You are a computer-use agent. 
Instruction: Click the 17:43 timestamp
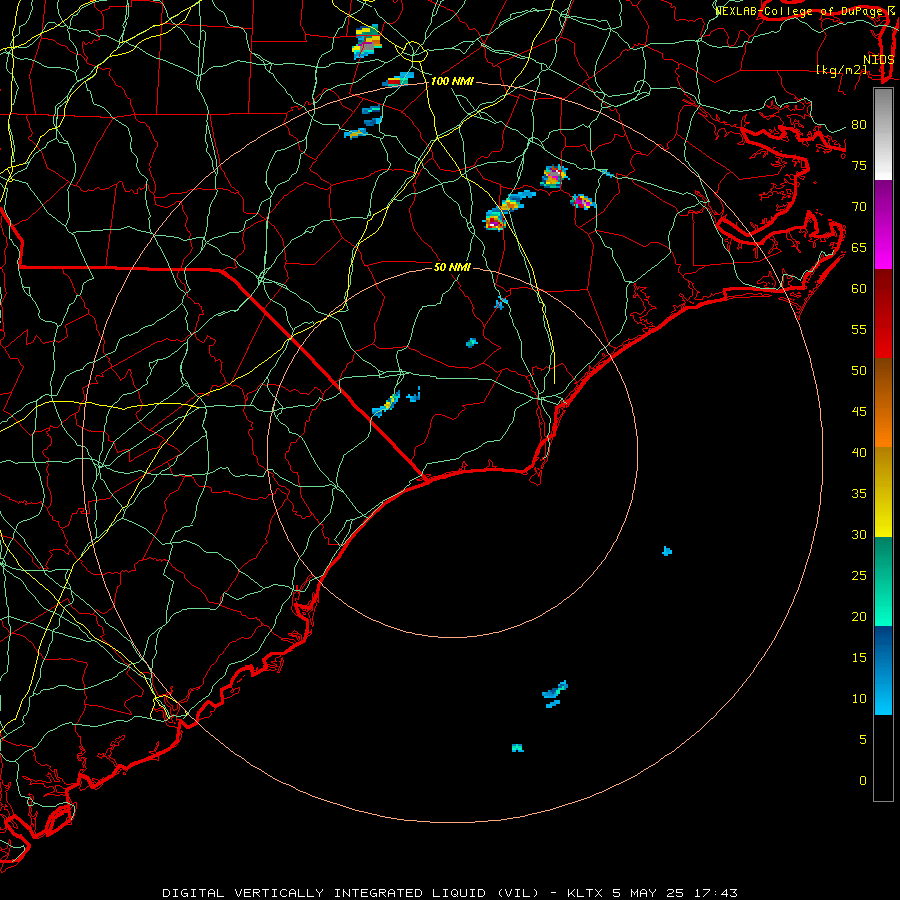[x=715, y=893]
